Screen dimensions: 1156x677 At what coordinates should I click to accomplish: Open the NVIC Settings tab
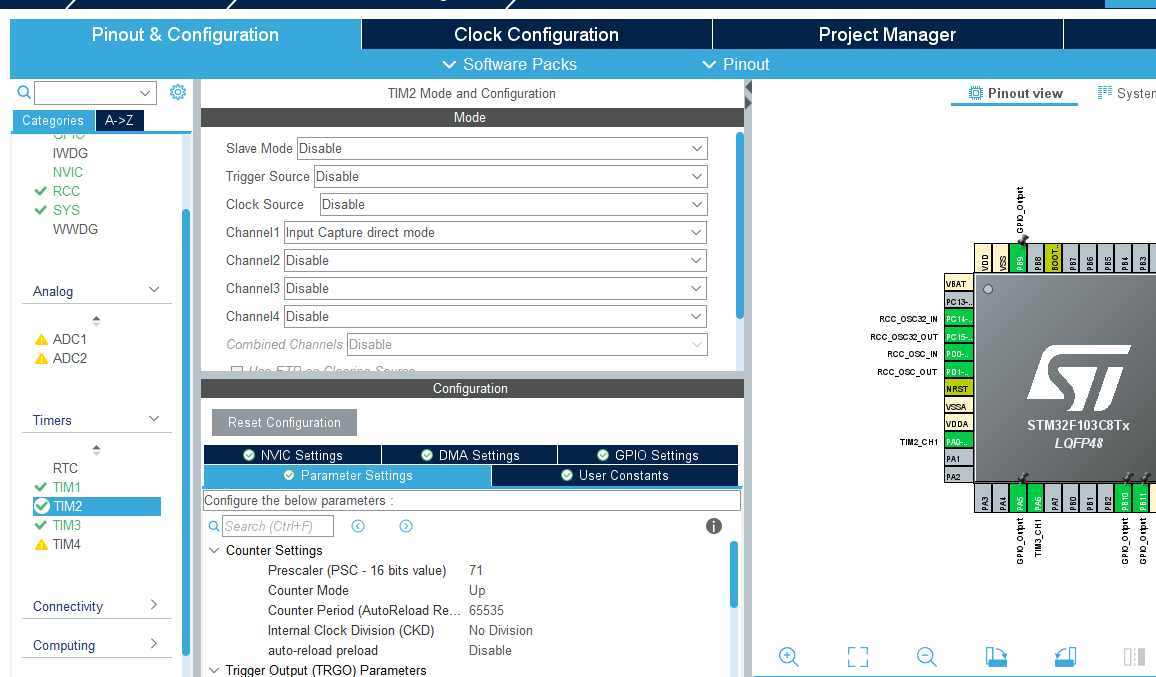tap(293, 455)
